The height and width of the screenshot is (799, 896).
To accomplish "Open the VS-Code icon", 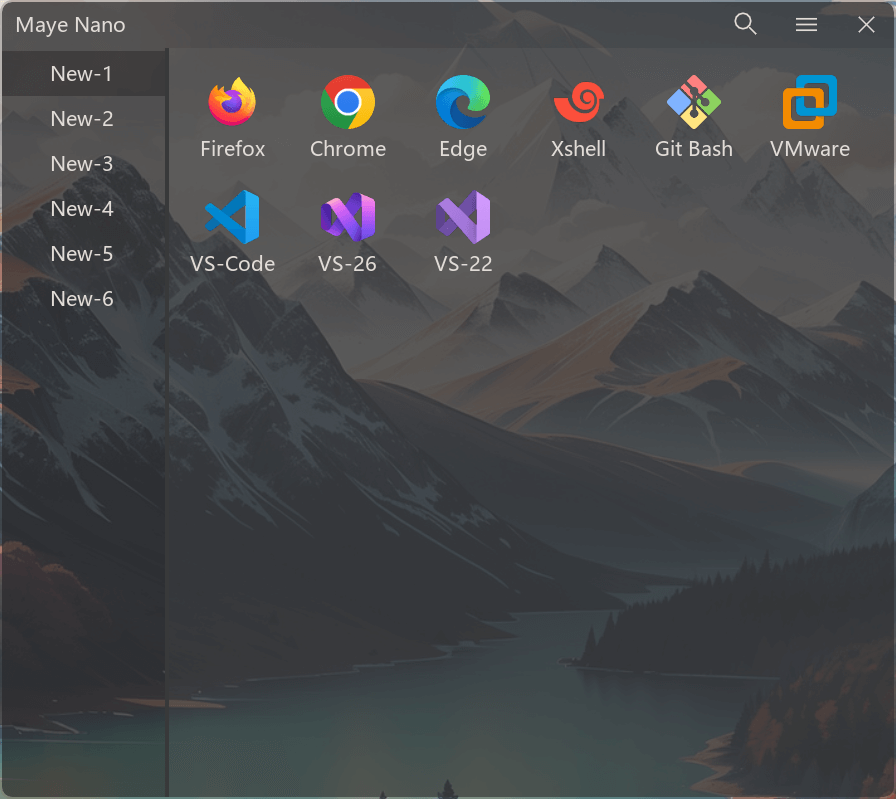I will coord(232,217).
